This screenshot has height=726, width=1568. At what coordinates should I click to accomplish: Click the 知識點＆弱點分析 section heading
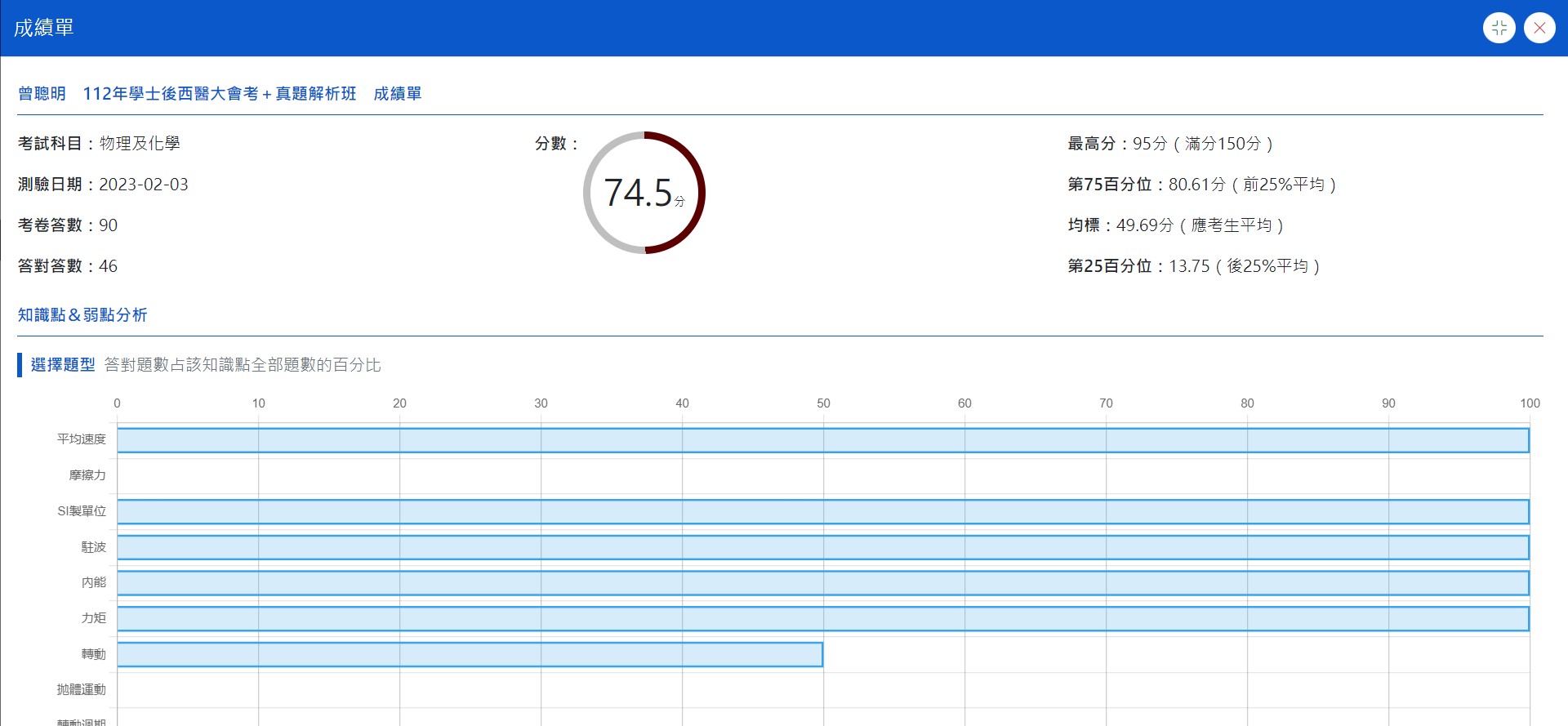82,315
